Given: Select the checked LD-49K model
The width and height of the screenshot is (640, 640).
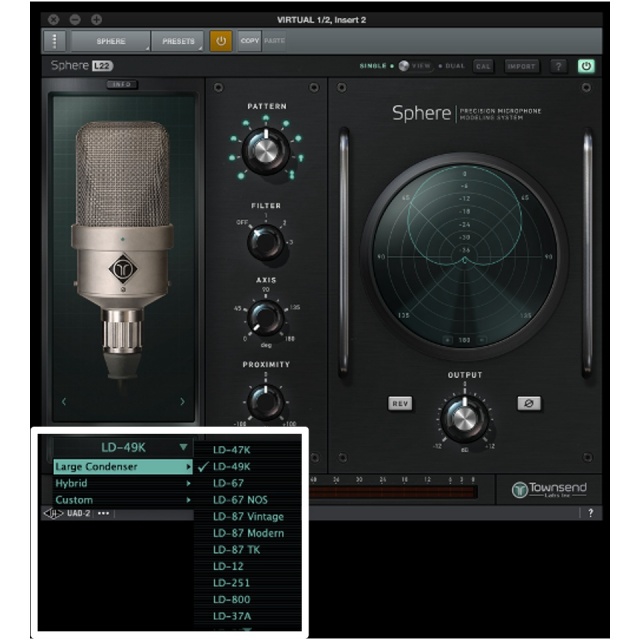Looking at the screenshot, I should 231,467.
